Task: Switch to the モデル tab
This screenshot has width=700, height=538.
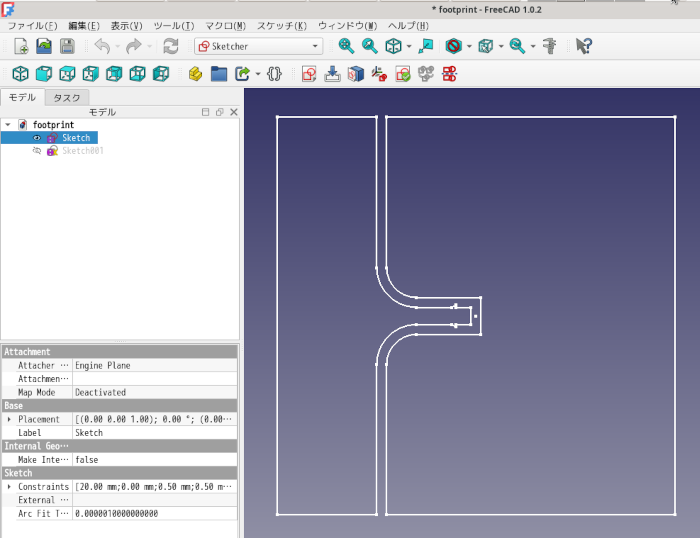Action: coord(22,97)
